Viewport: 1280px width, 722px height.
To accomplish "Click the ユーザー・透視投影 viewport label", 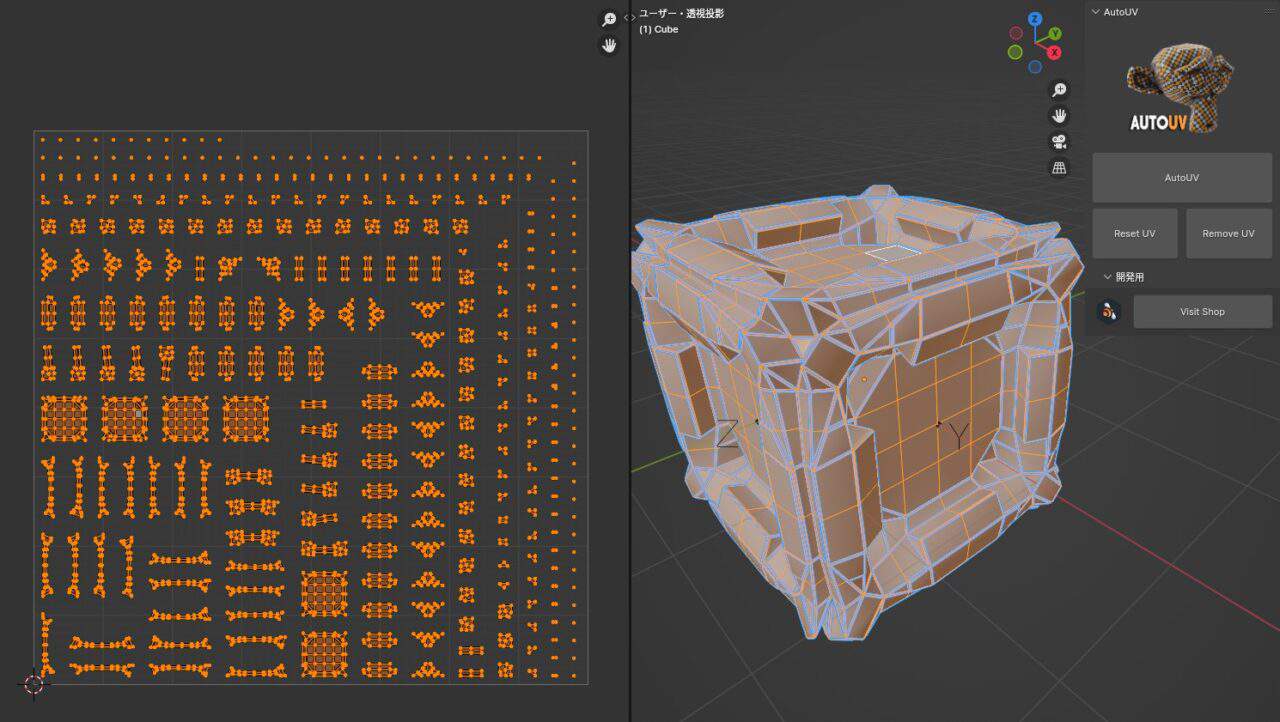I will tap(681, 14).
